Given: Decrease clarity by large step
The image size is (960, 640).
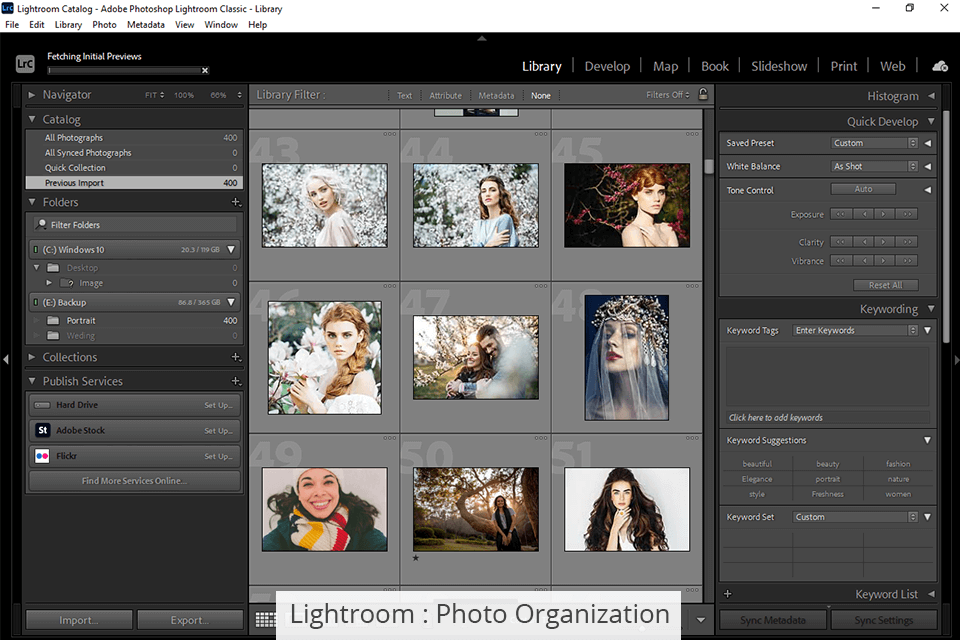Looking at the screenshot, I should pyautogui.click(x=841, y=242).
